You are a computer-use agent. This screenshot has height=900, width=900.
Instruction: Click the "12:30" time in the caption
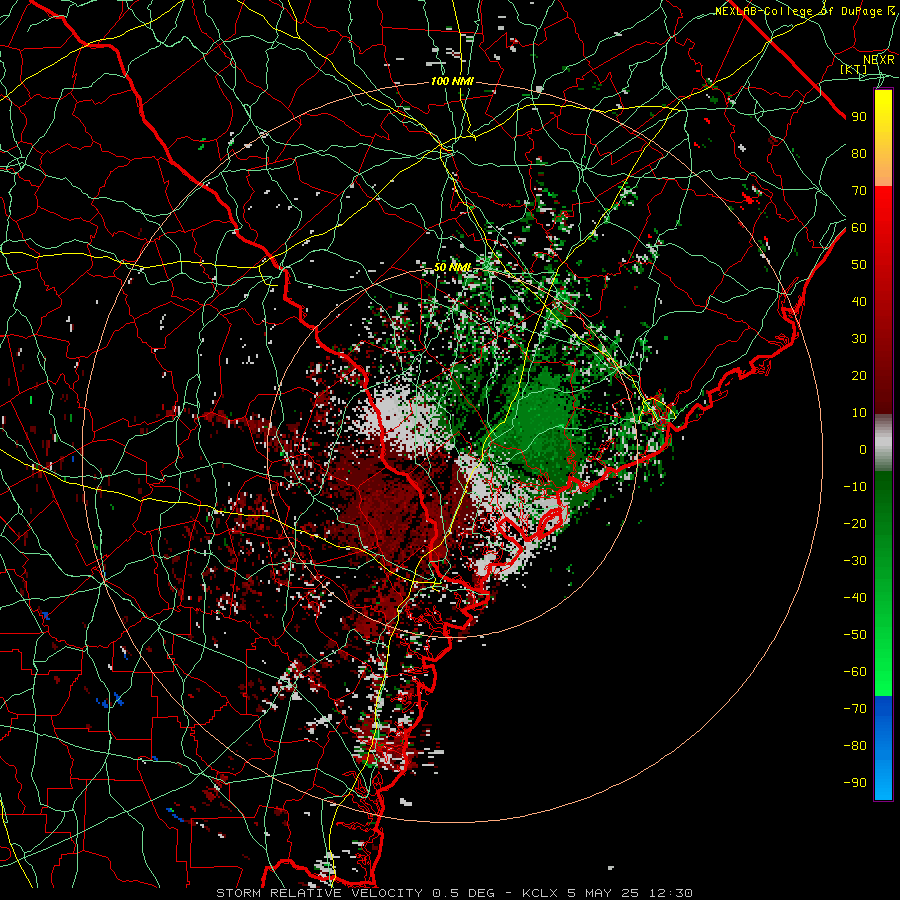point(670,893)
